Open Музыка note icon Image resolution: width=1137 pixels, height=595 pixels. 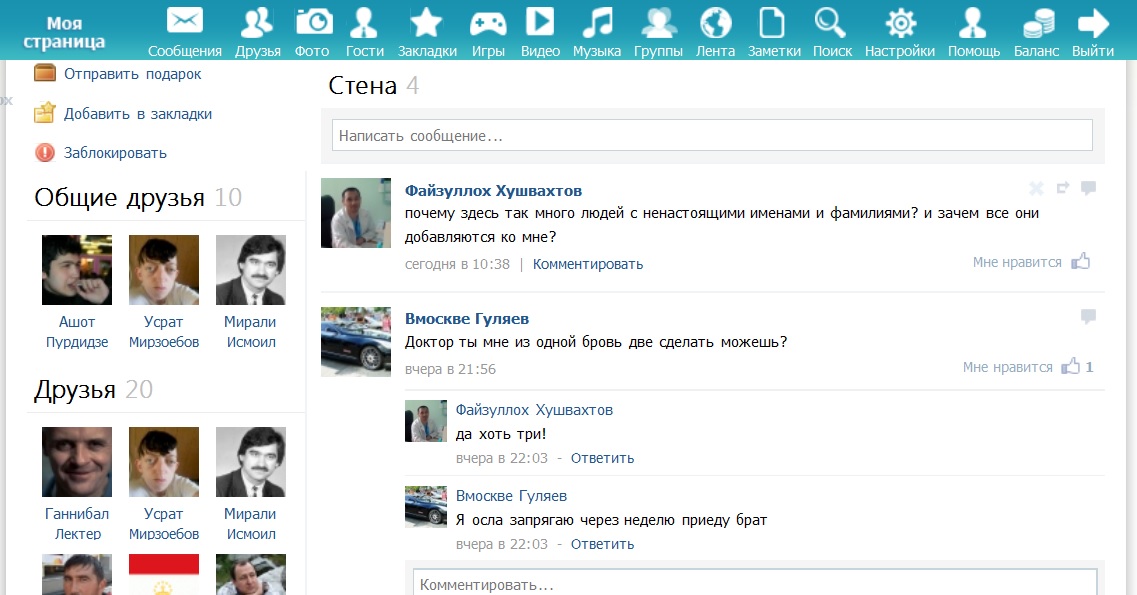(597, 22)
